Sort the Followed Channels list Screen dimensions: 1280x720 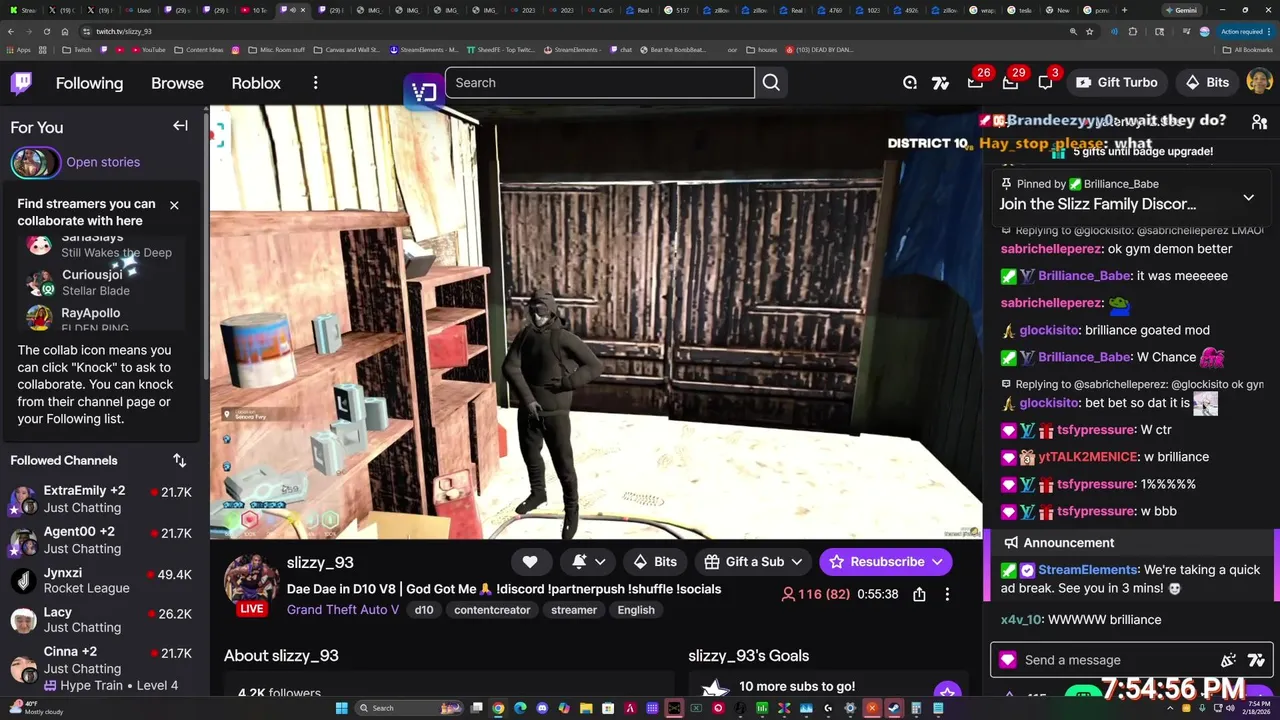(x=179, y=460)
